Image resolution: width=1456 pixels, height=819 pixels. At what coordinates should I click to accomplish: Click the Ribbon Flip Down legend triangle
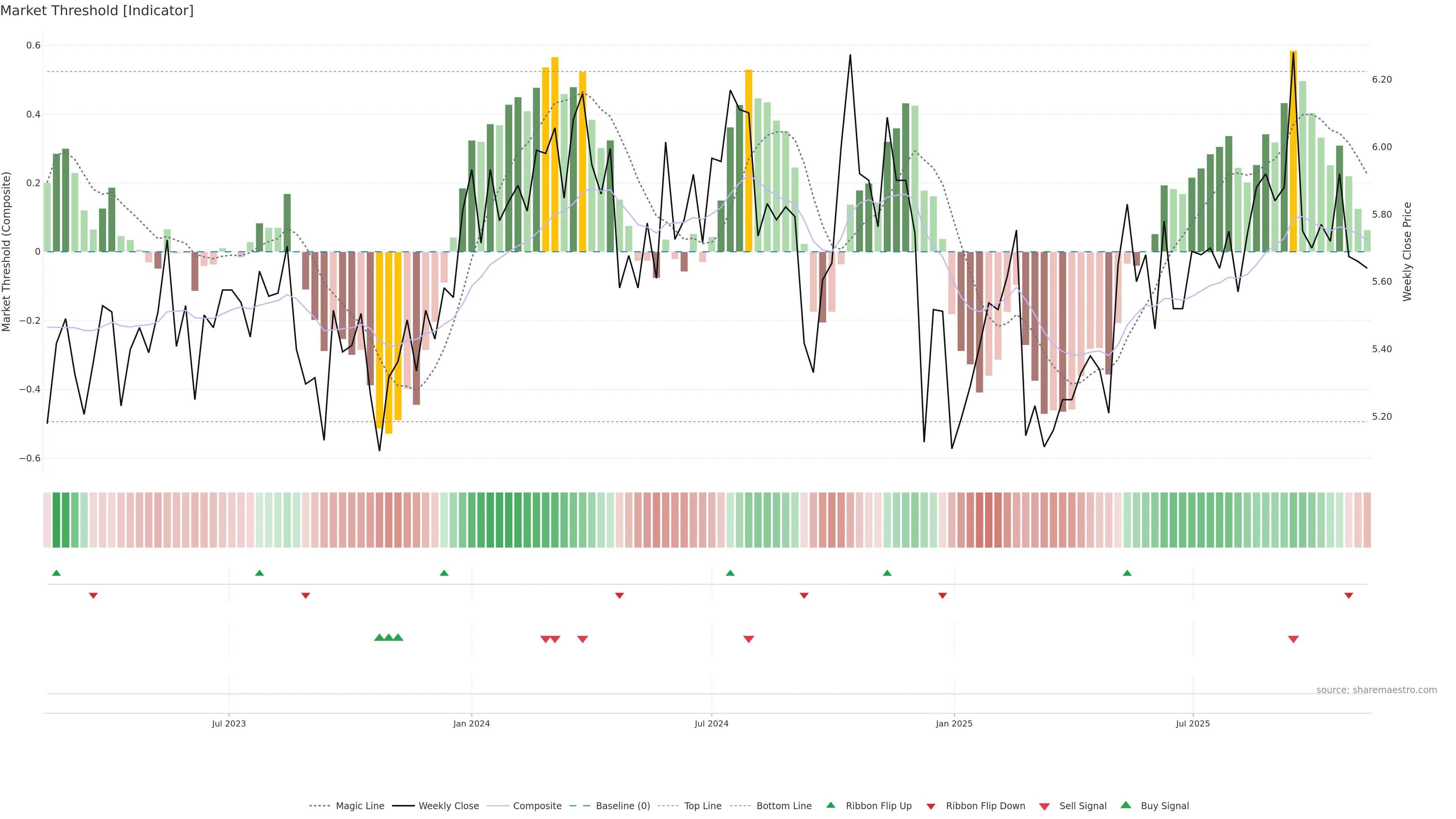point(931,806)
